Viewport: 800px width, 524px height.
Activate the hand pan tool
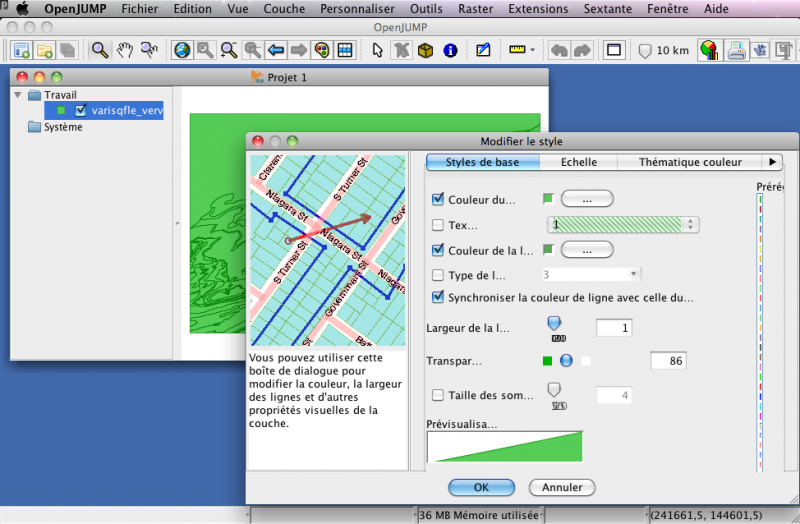click(125, 49)
